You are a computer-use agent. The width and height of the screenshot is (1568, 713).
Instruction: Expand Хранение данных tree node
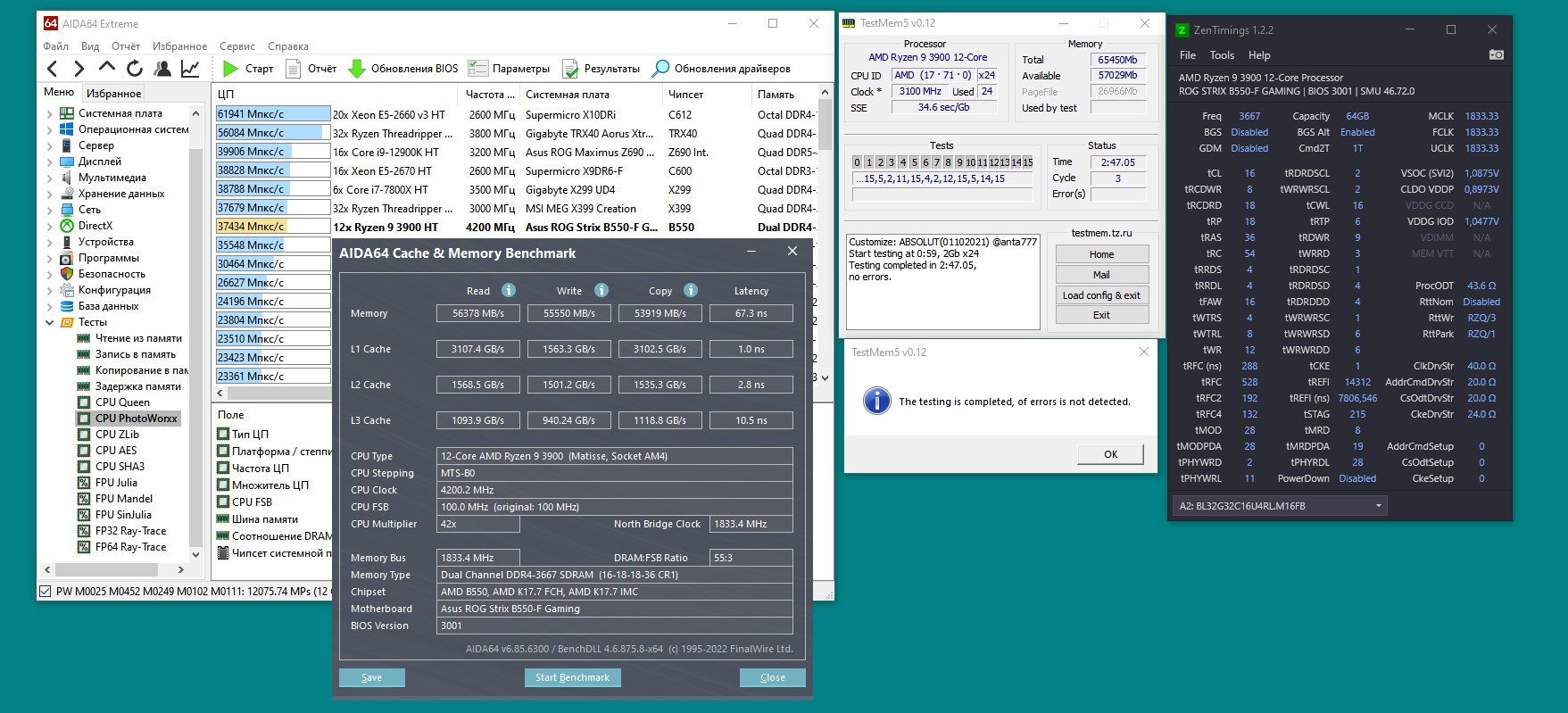(49, 194)
